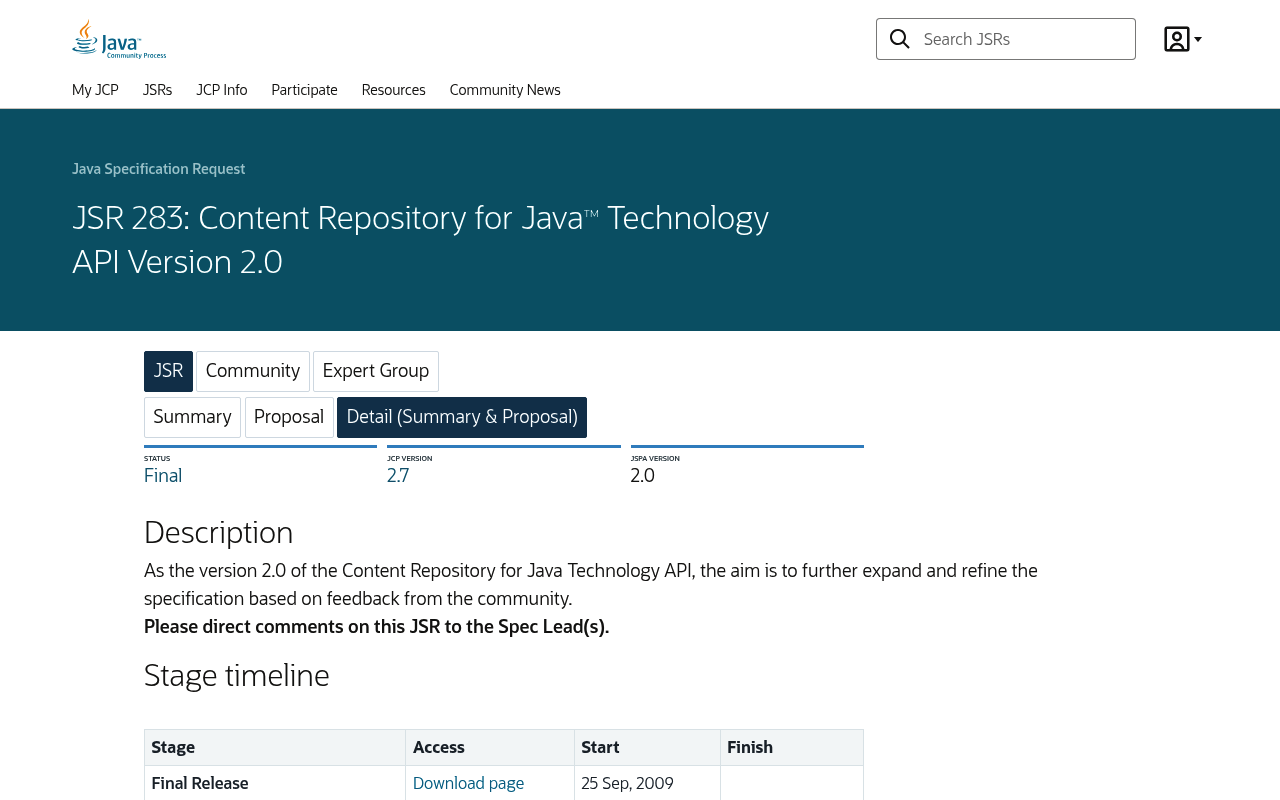
Task: Click the Java Specification Request label
Action: coord(158,169)
